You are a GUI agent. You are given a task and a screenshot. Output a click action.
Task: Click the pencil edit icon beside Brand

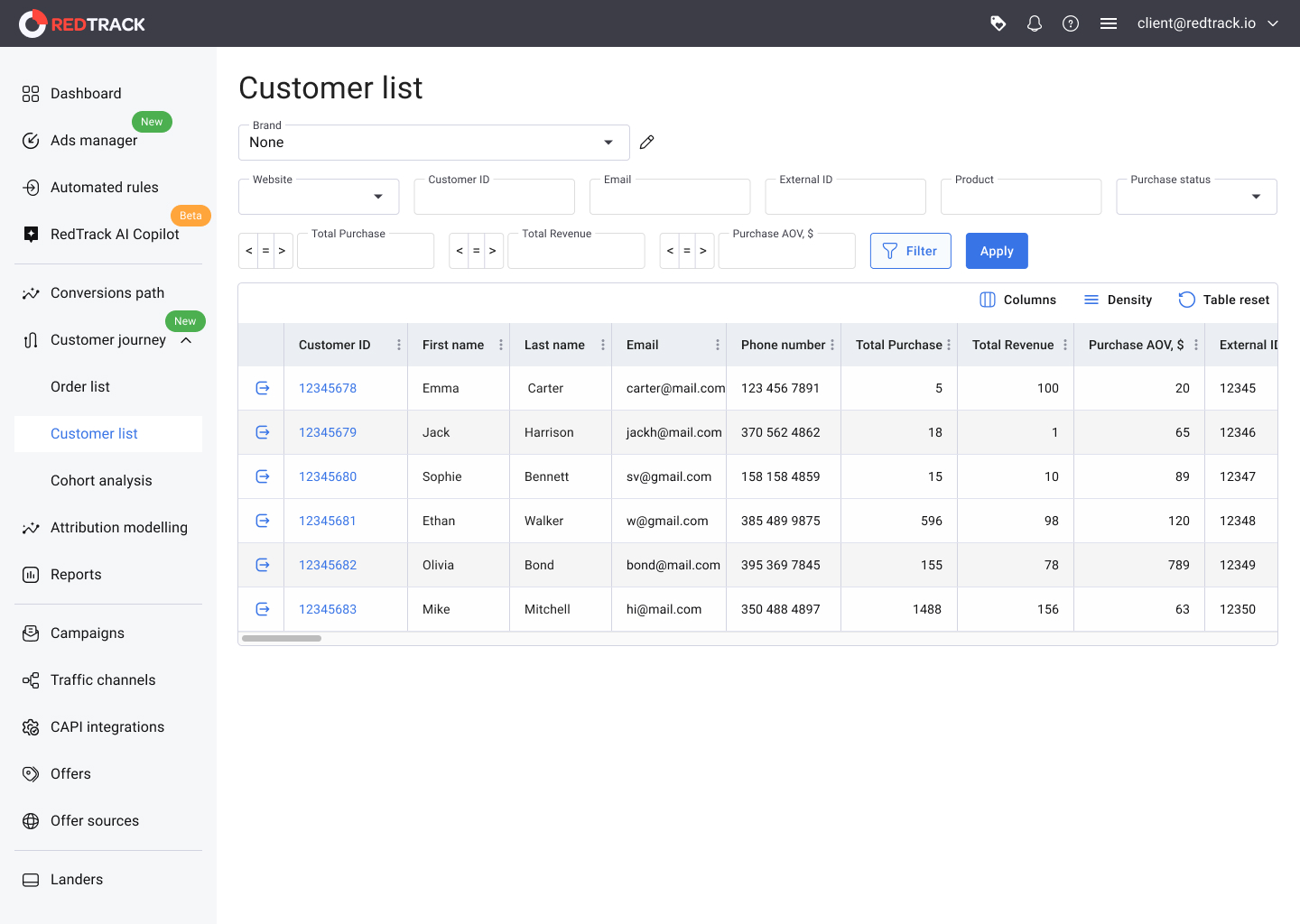point(646,143)
